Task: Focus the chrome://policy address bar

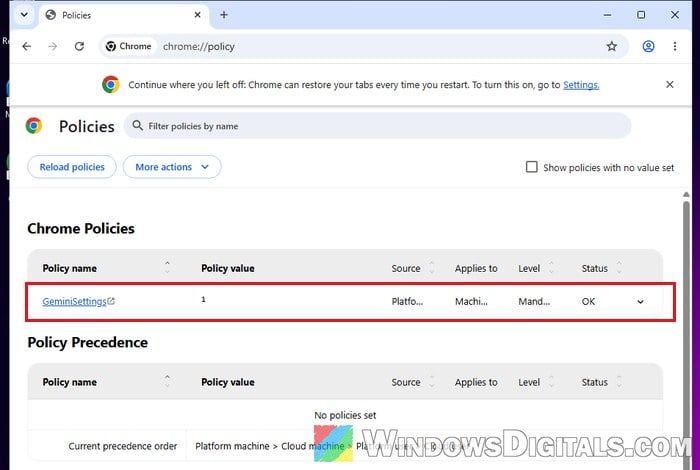Action: [198, 46]
